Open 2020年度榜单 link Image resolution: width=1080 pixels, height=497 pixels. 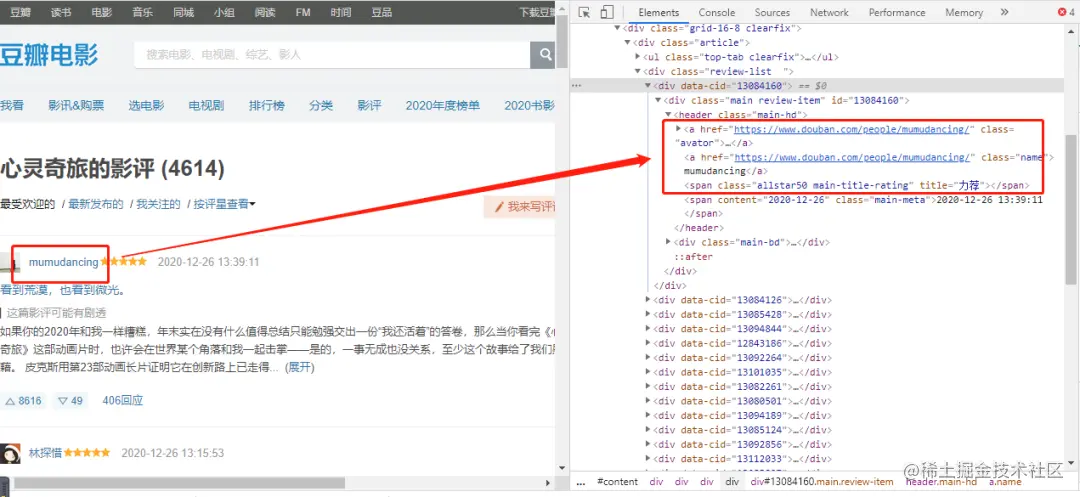pos(443,105)
